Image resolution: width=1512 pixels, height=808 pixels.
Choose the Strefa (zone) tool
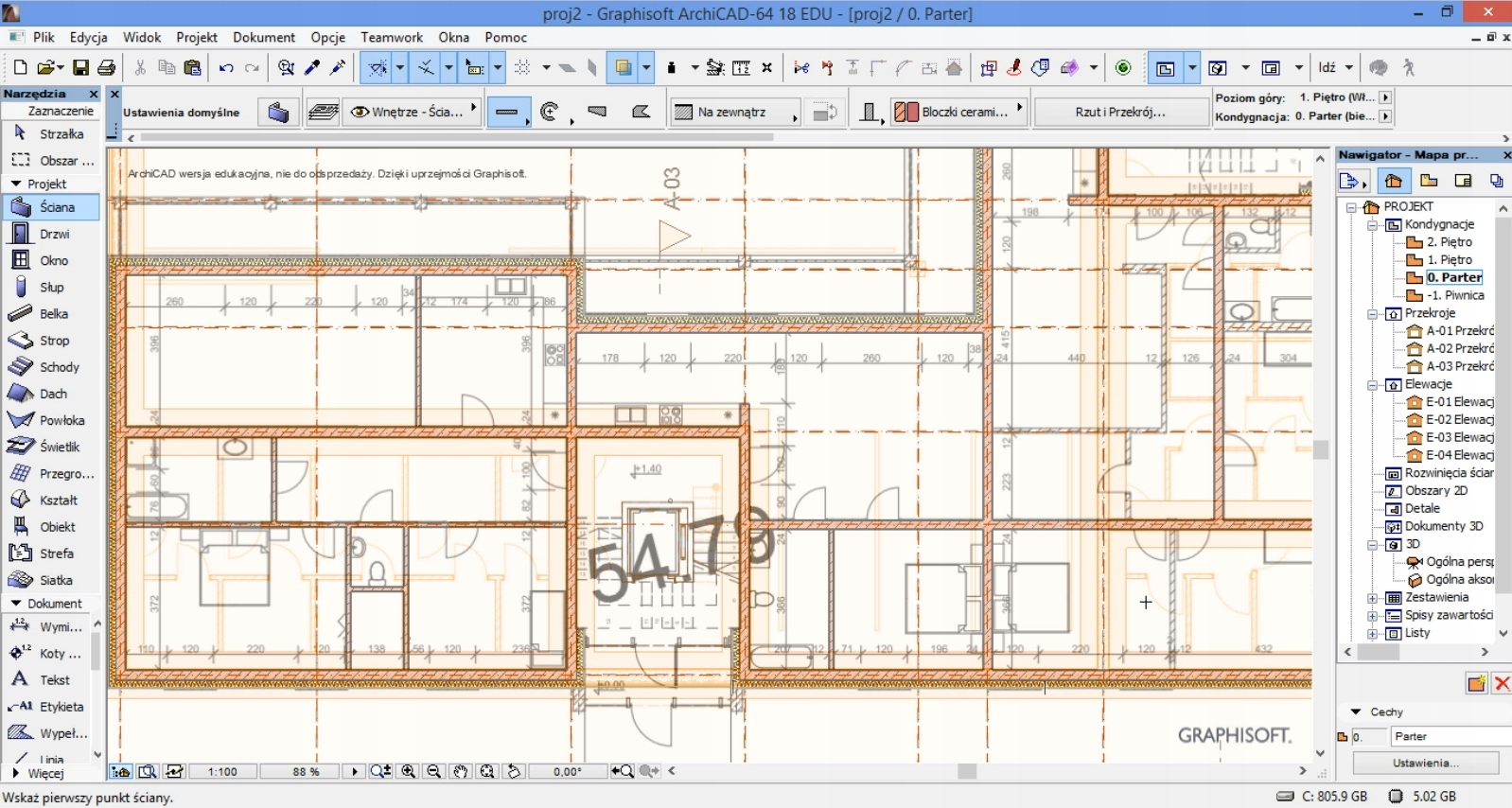pos(55,553)
